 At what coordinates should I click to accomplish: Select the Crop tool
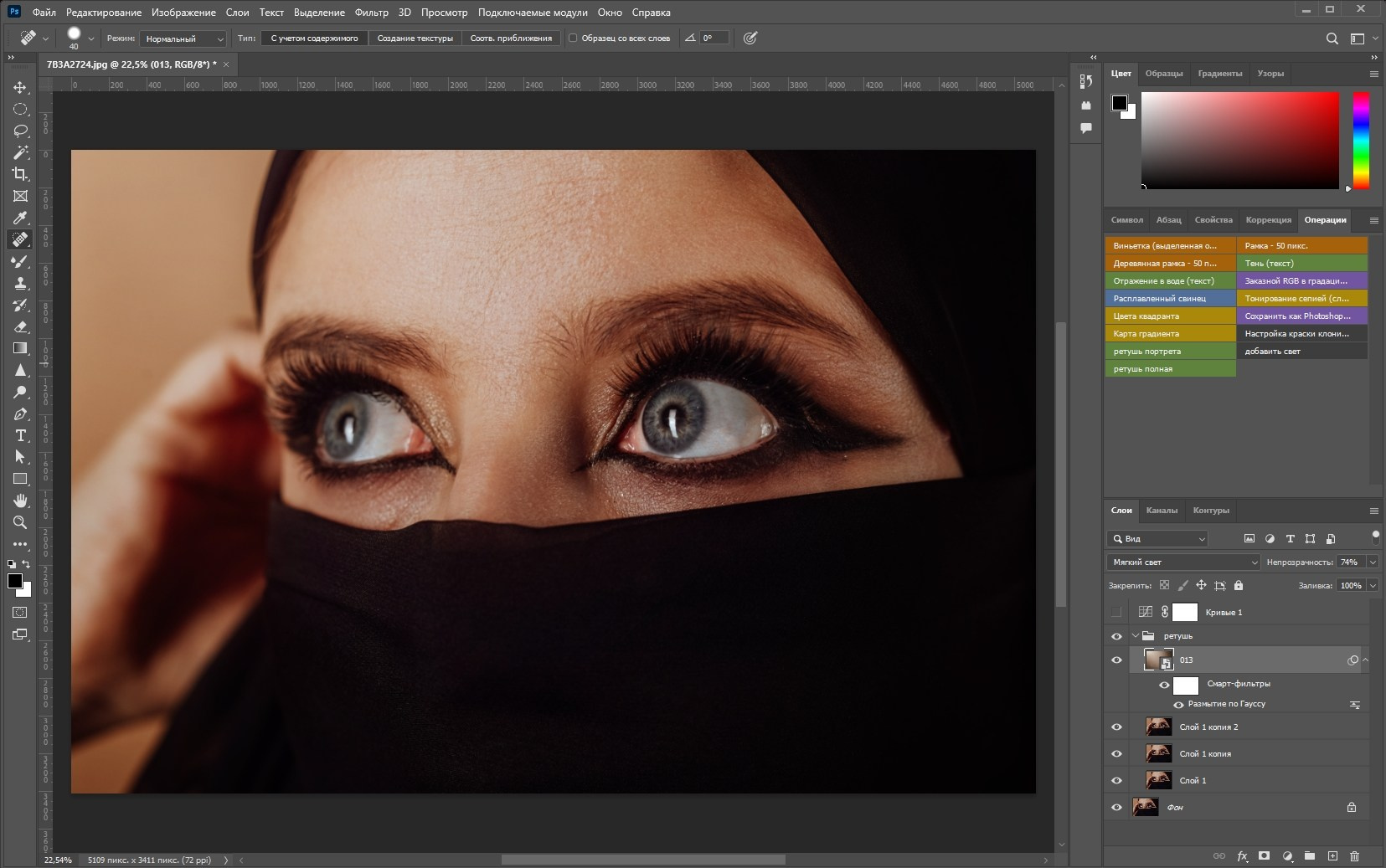20,174
